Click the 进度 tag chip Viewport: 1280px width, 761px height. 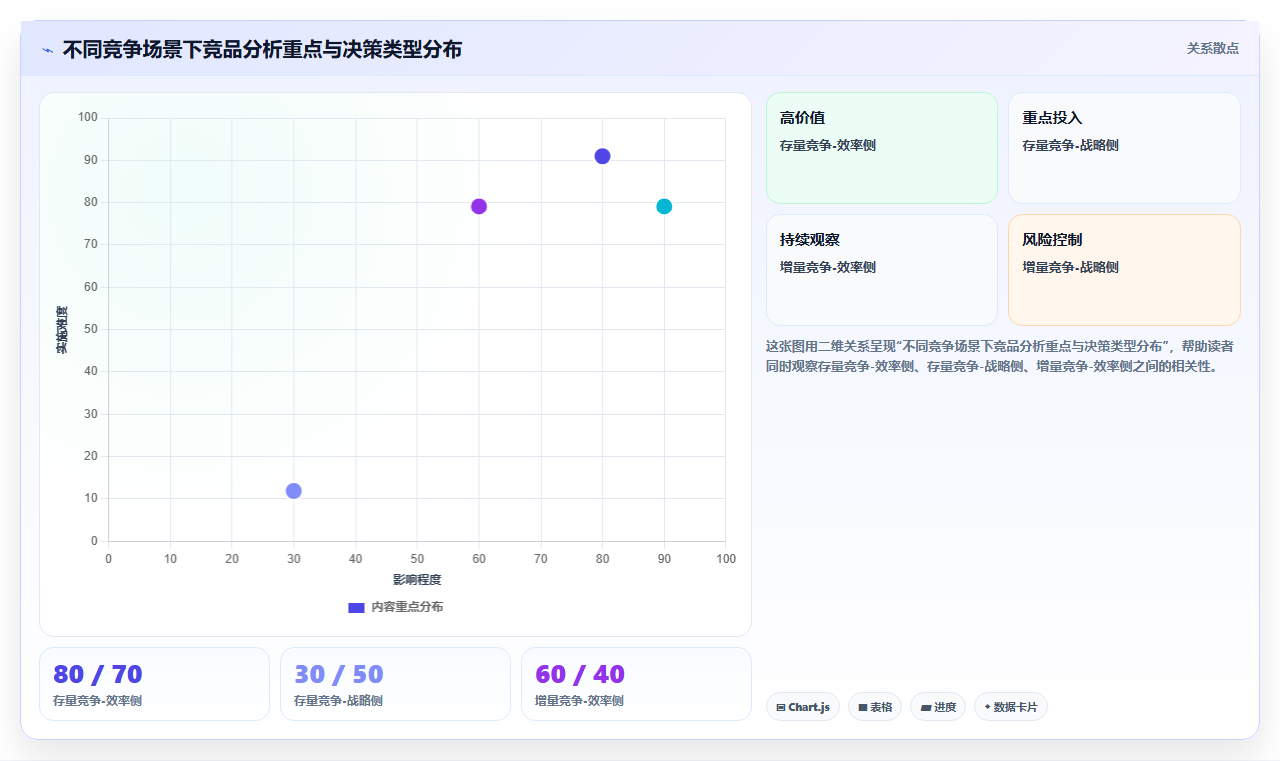click(938, 707)
